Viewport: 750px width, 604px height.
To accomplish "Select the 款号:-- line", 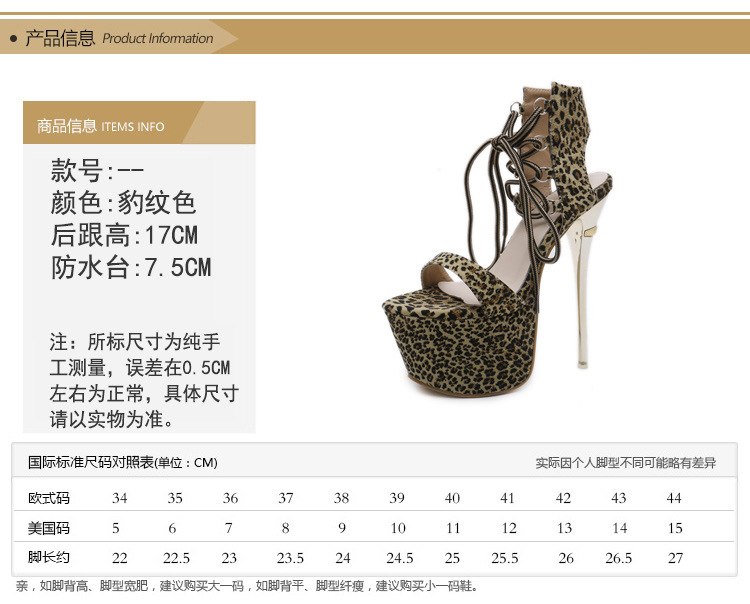I will 97,171.
